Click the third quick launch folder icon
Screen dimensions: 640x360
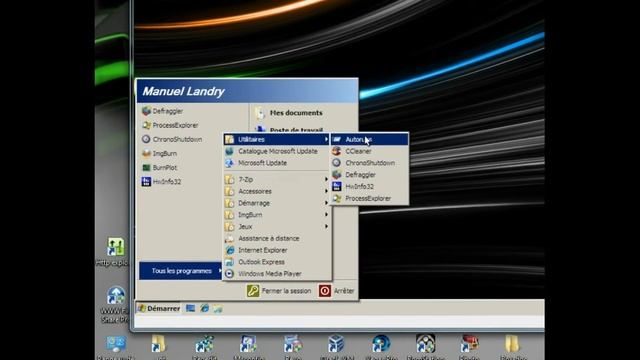click(x=218, y=309)
